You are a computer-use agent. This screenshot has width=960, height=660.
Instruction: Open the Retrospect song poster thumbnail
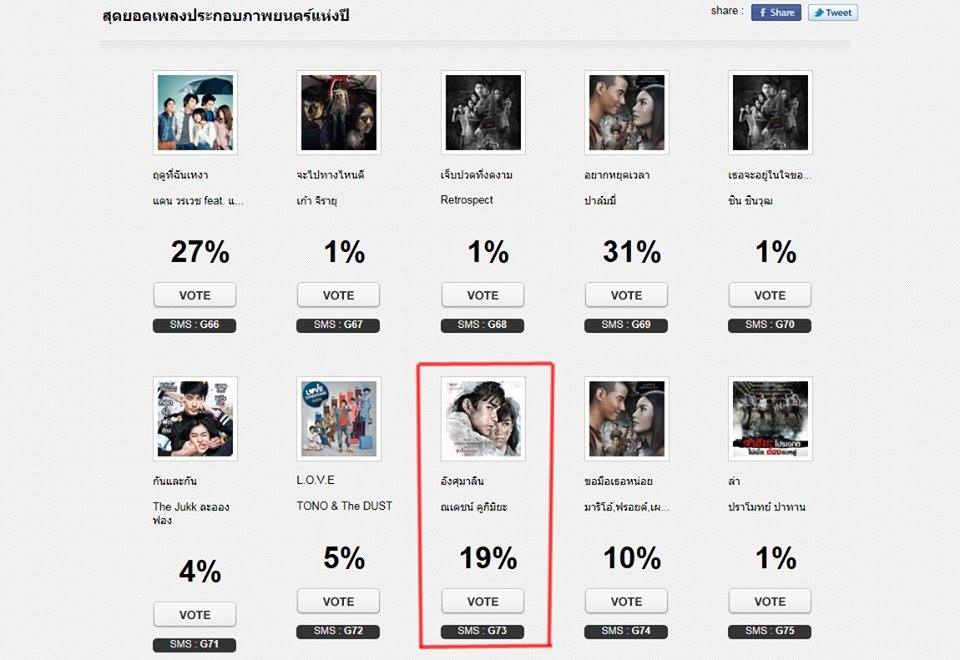point(483,113)
